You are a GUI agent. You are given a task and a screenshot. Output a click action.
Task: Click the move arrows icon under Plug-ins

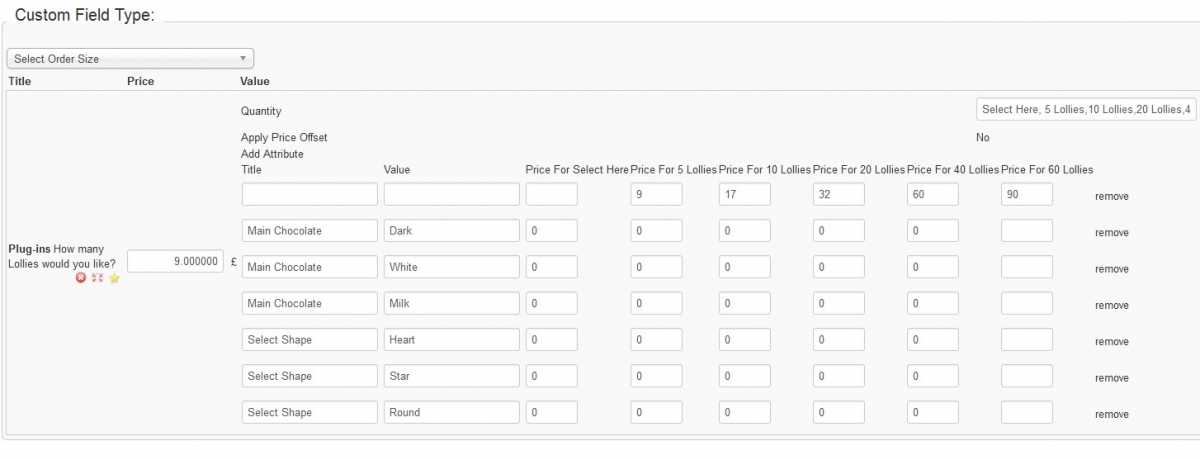click(98, 278)
